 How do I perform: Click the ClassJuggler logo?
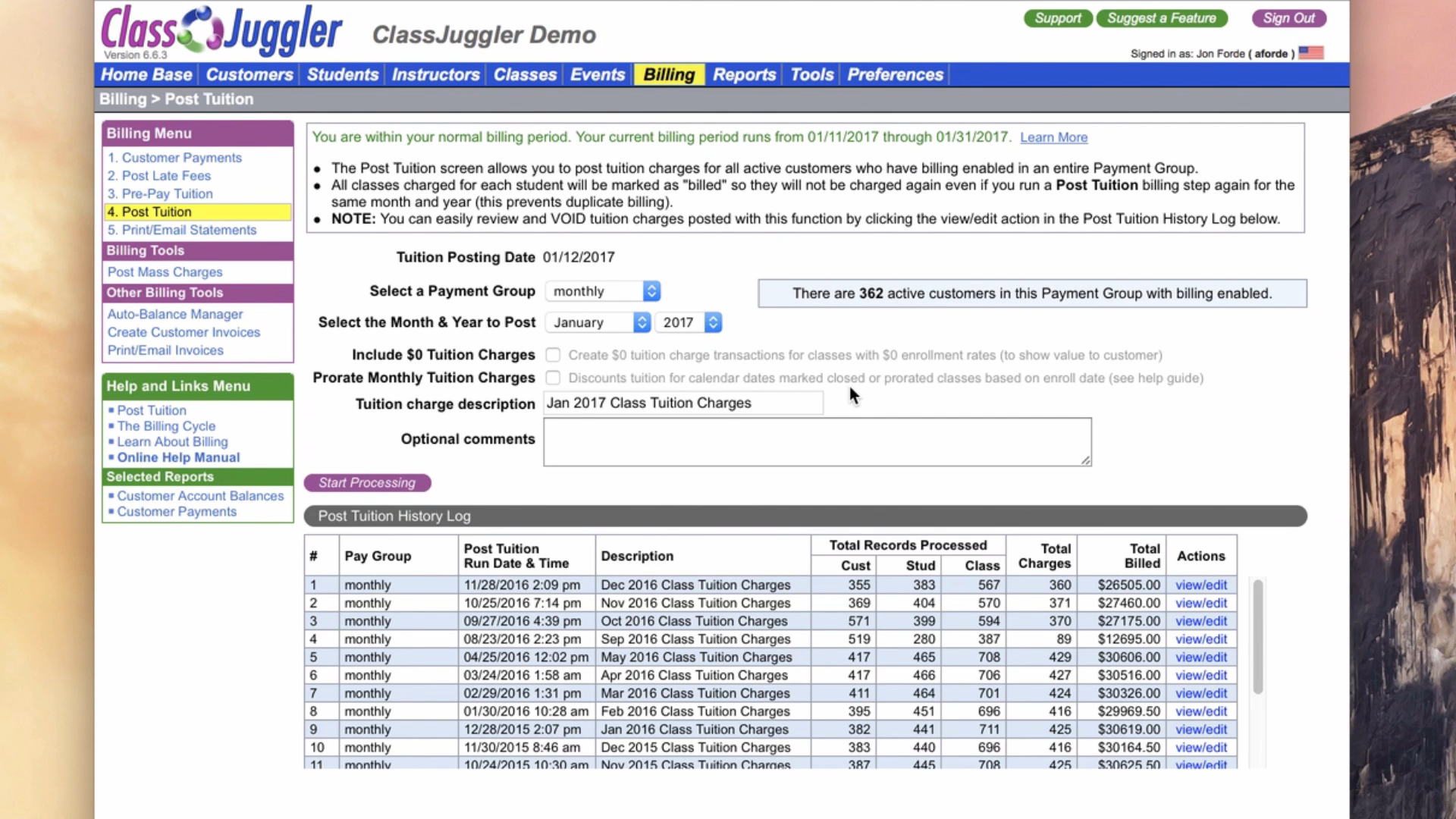[x=221, y=30]
